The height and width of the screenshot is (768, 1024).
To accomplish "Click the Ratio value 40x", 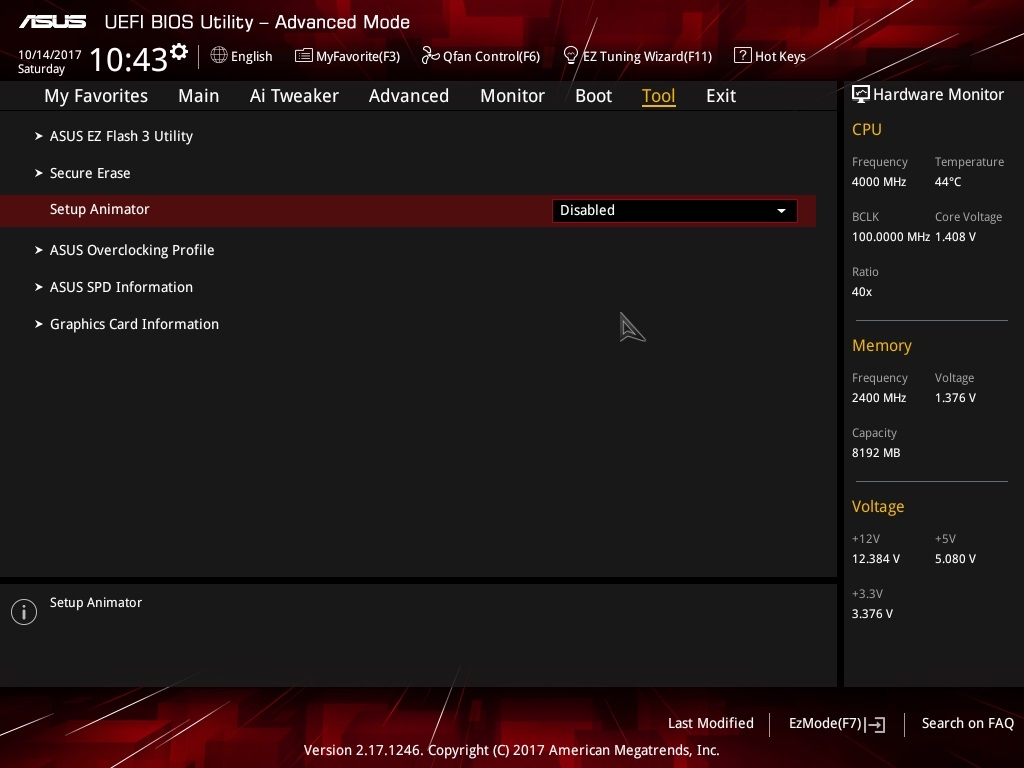I will (862, 292).
